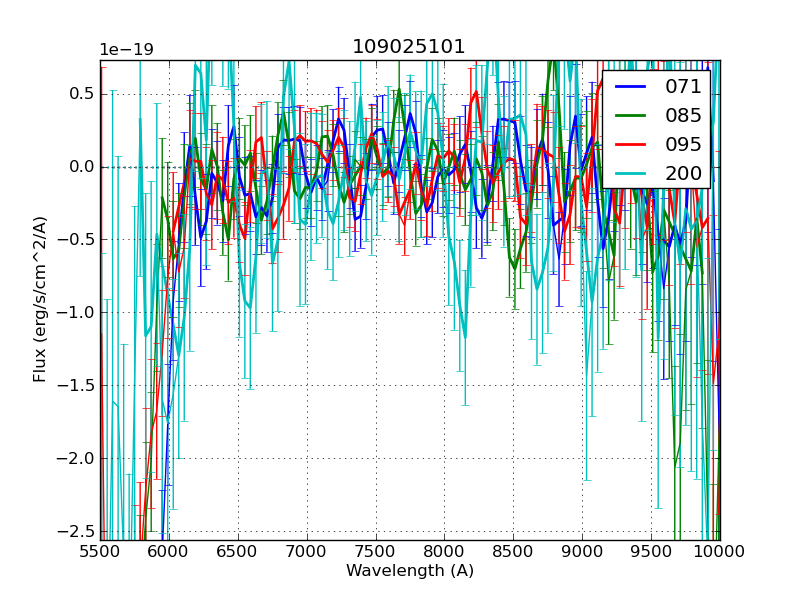Screen dimensions: 800x600
Task: Click the cyan line swatch in legend
Action: (632, 173)
